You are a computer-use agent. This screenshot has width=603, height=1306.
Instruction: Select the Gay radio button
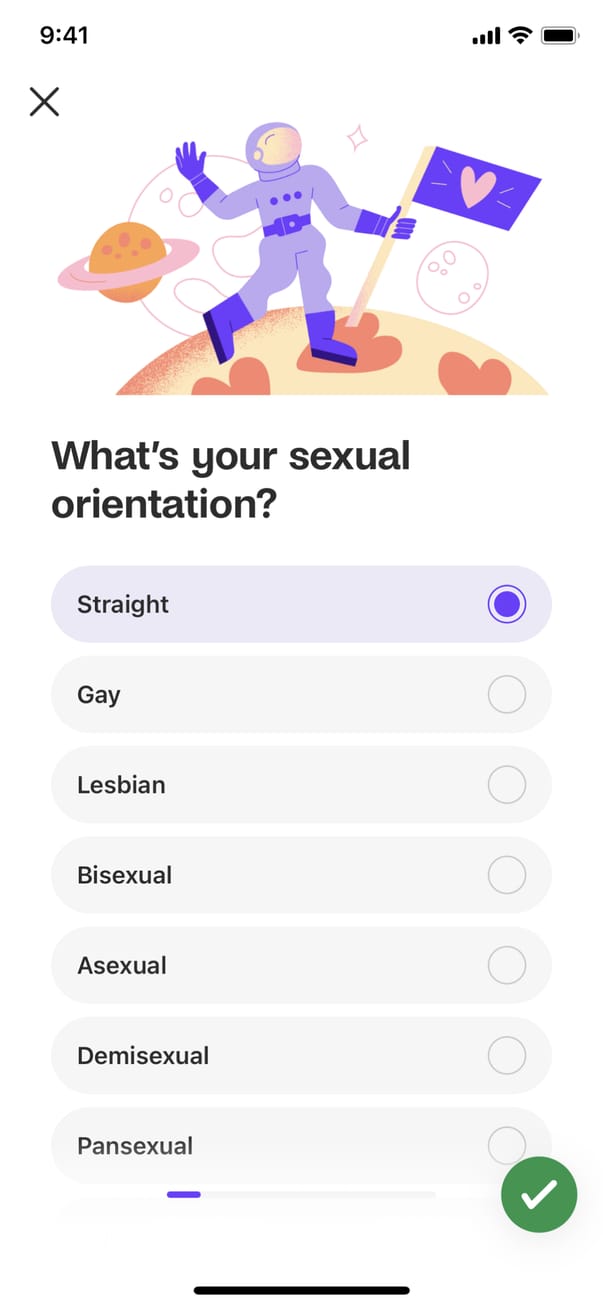507,695
